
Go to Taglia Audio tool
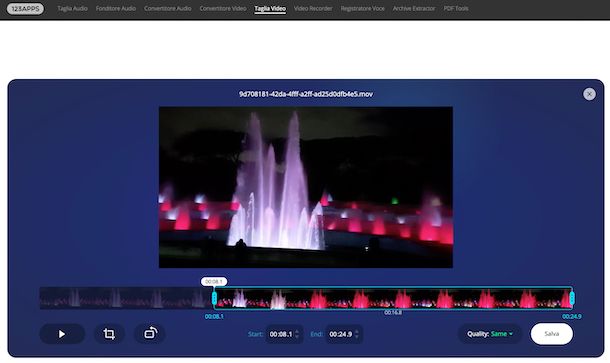click(72, 9)
